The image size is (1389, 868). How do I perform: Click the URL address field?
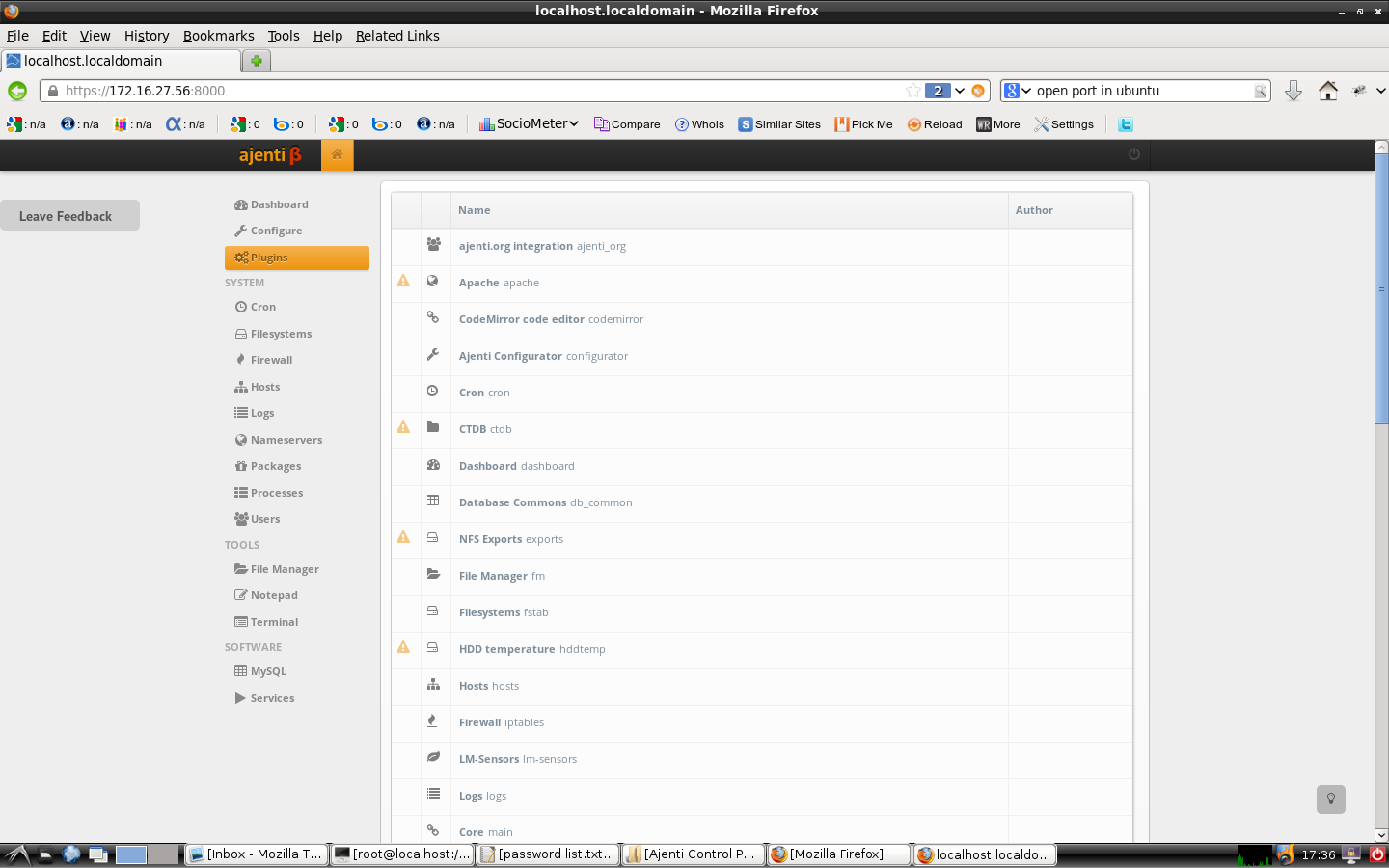482,91
